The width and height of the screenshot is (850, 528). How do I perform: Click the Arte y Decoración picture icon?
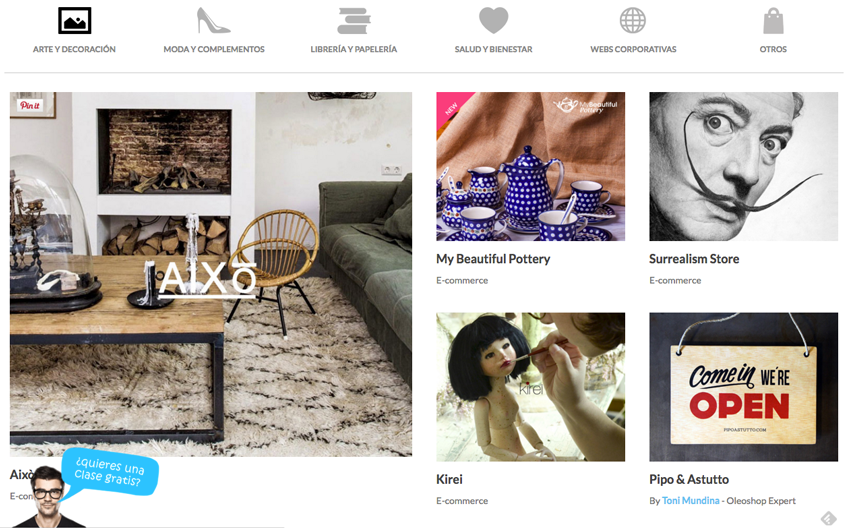74,21
